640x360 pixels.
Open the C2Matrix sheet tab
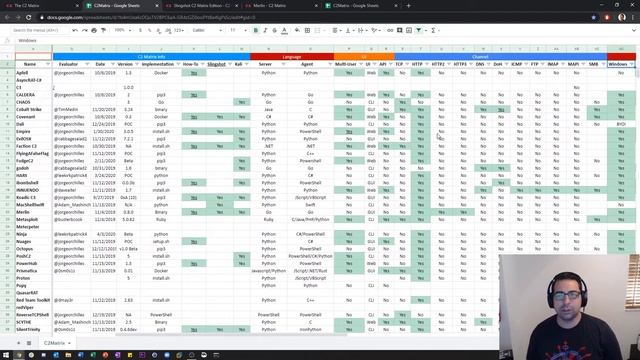point(57,343)
